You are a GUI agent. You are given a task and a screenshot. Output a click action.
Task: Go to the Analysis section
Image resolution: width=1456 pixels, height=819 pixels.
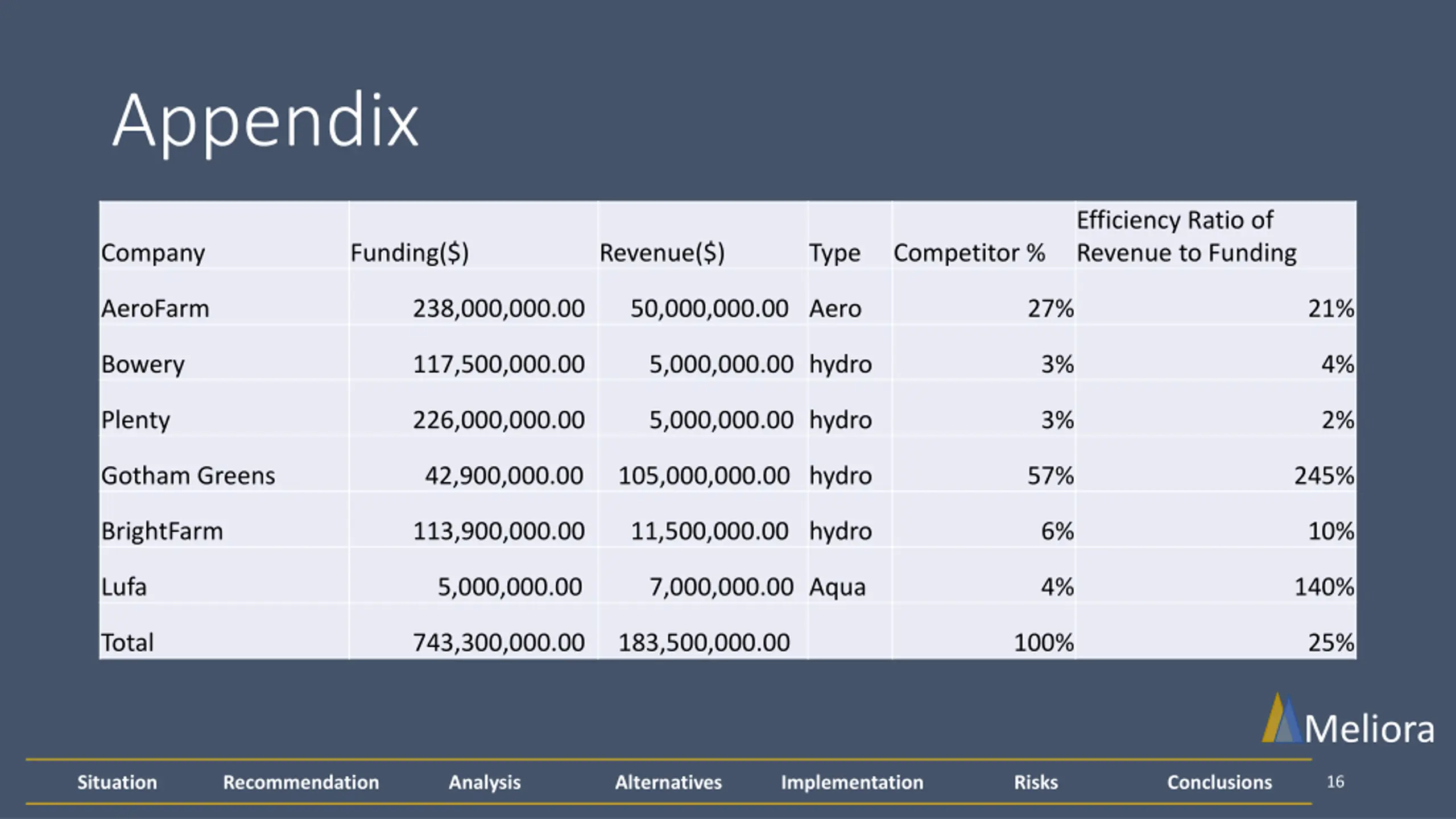tap(485, 783)
